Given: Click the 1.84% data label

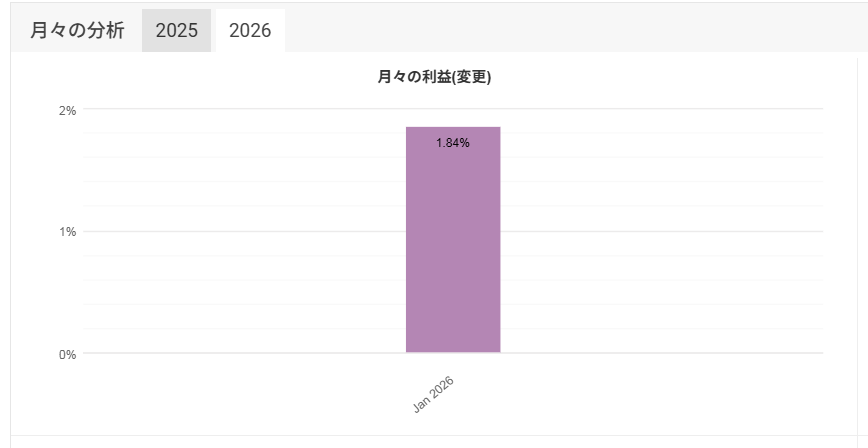Looking at the screenshot, I should [x=452, y=143].
